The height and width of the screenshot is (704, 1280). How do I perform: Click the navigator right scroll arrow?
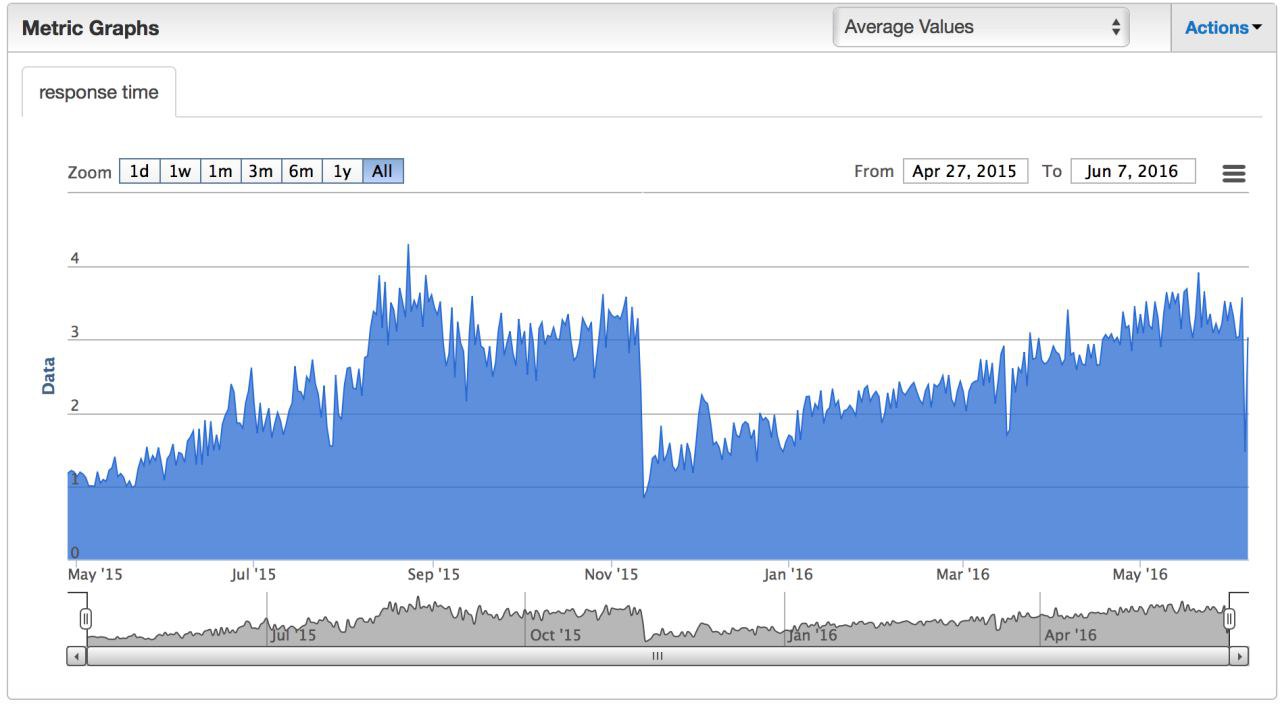(1240, 657)
